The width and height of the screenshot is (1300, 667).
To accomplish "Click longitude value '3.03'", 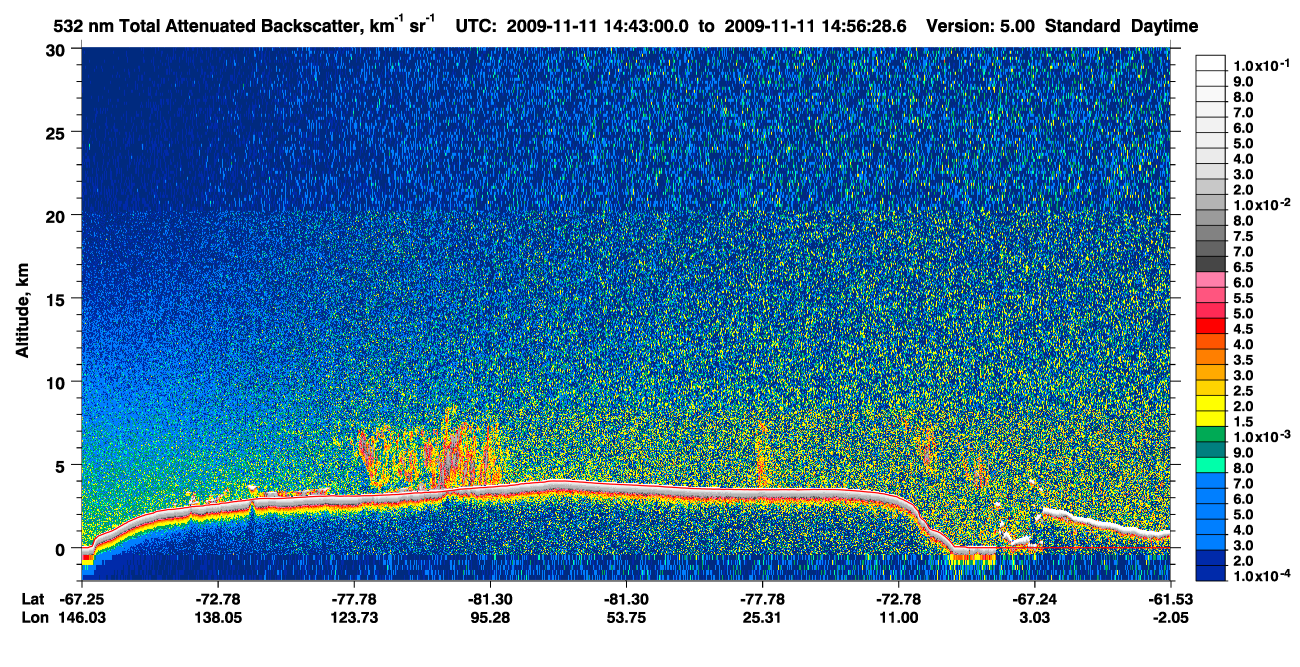I will click(1035, 617).
